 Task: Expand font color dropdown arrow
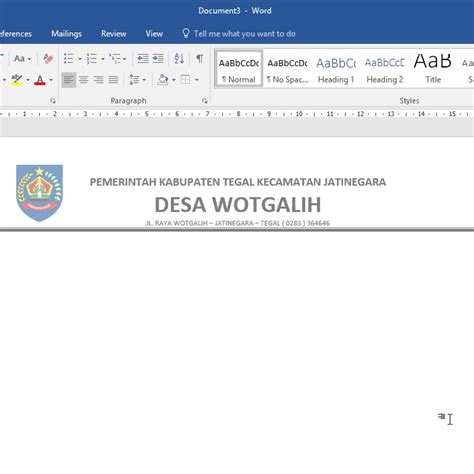coord(51,80)
